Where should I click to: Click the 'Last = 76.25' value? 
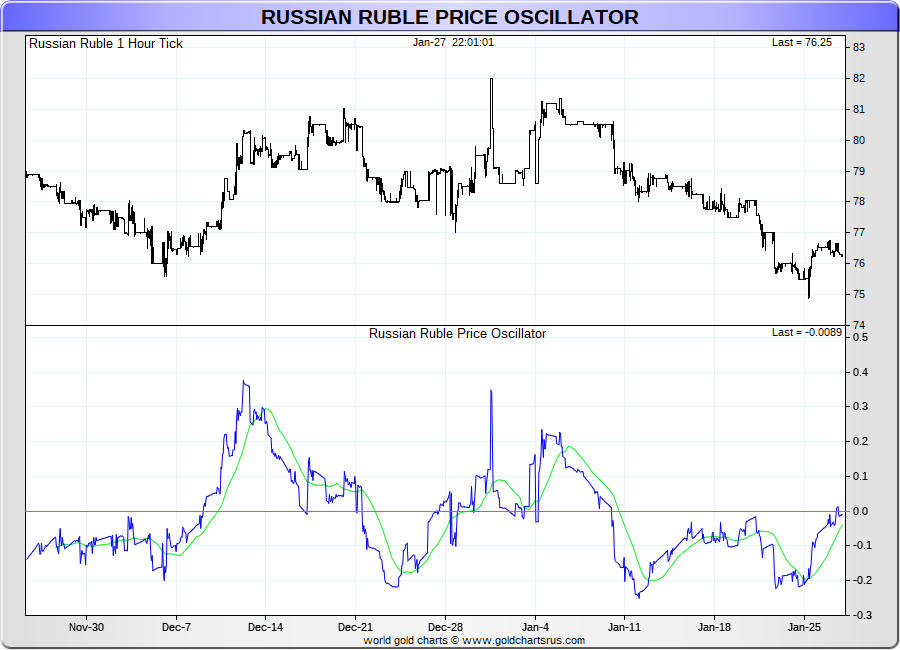pos(801,42)
